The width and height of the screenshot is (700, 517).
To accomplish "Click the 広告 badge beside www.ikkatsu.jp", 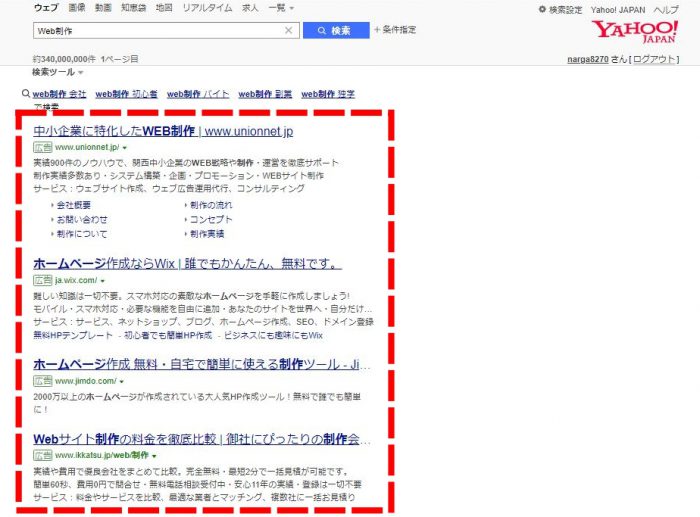I will click(x=43, y=455).
